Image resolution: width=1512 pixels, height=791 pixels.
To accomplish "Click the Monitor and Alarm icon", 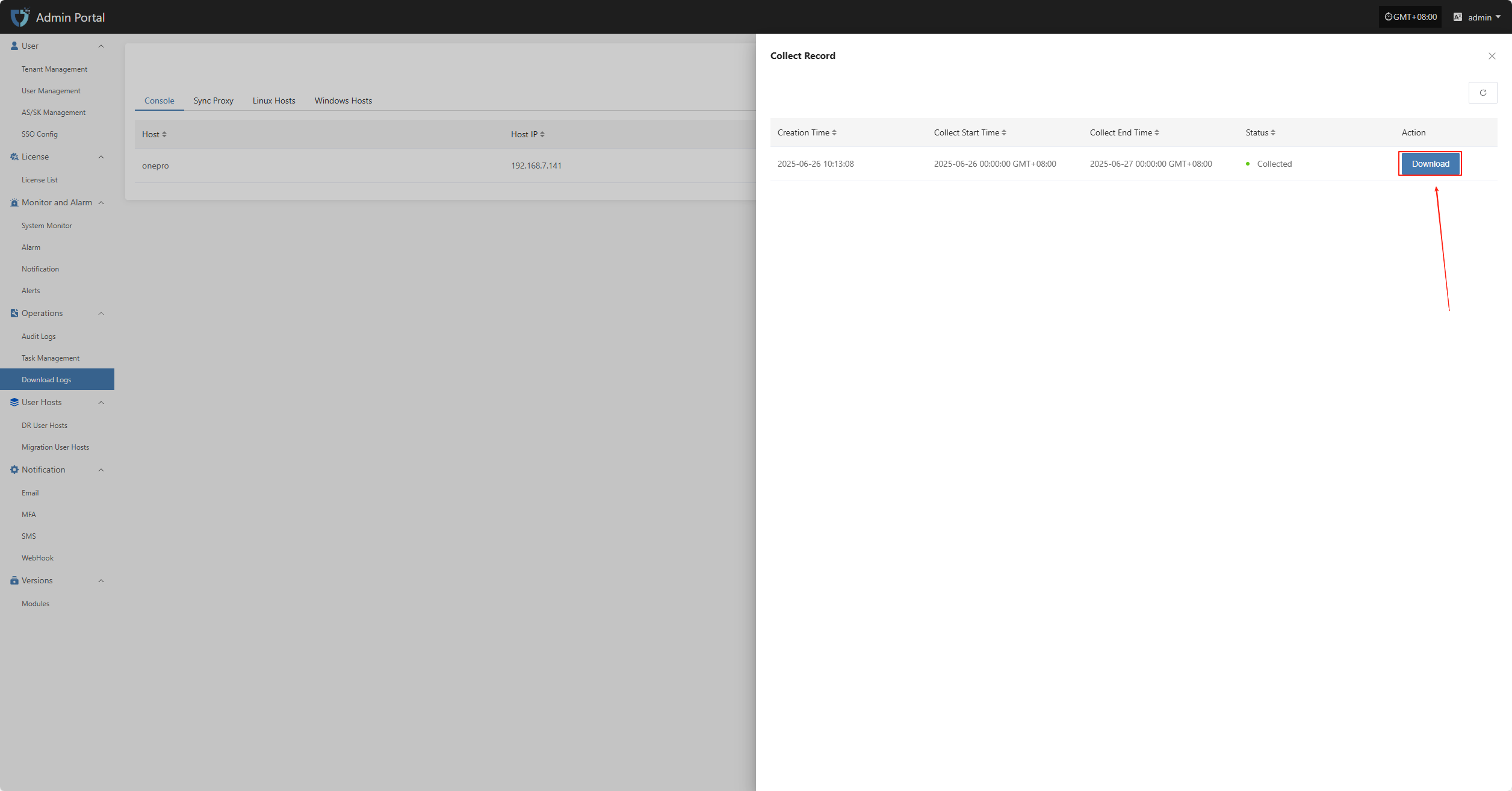I will click(x=14, y=202).
